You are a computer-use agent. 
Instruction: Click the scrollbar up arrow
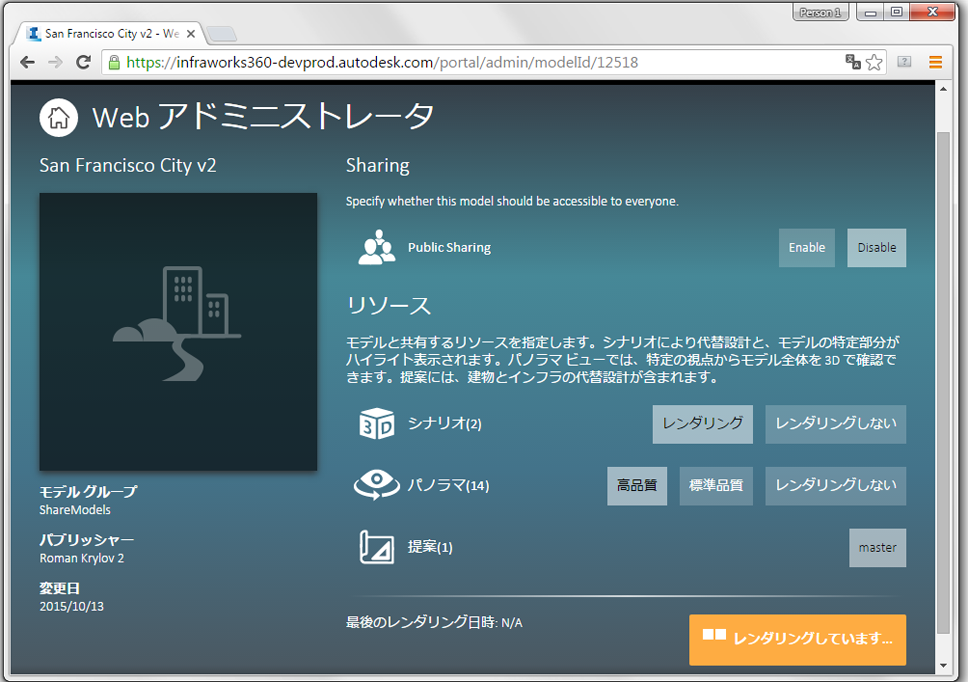(x=943, y=89)
